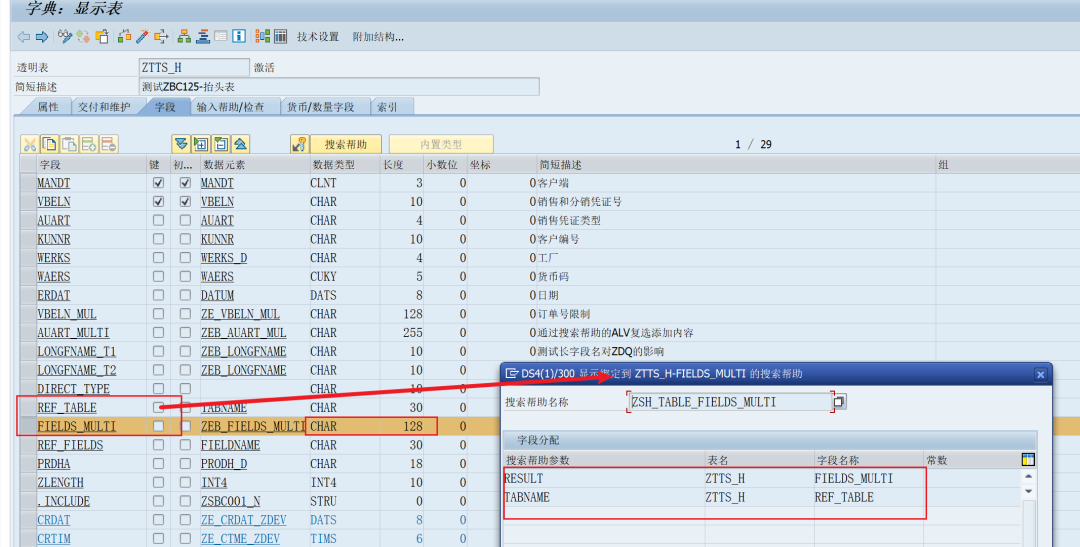Run the Check icon in the toolbar

tap(125, 37)
